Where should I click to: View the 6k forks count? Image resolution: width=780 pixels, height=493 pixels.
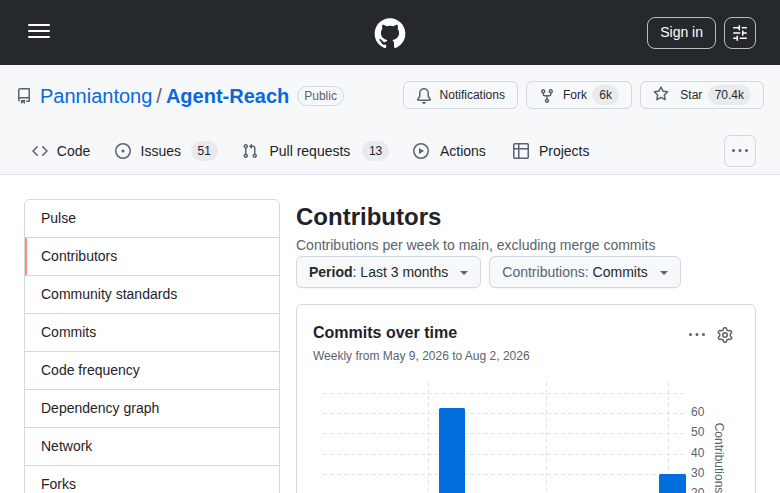605,95
